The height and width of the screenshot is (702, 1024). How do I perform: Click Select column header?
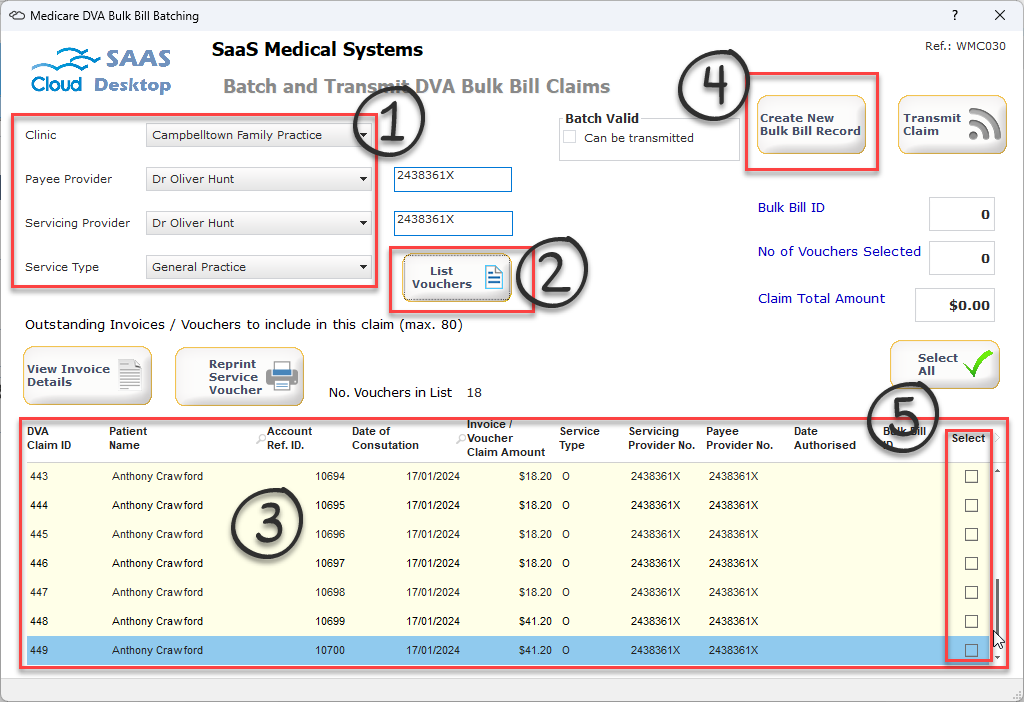click(x=968, y=438)
